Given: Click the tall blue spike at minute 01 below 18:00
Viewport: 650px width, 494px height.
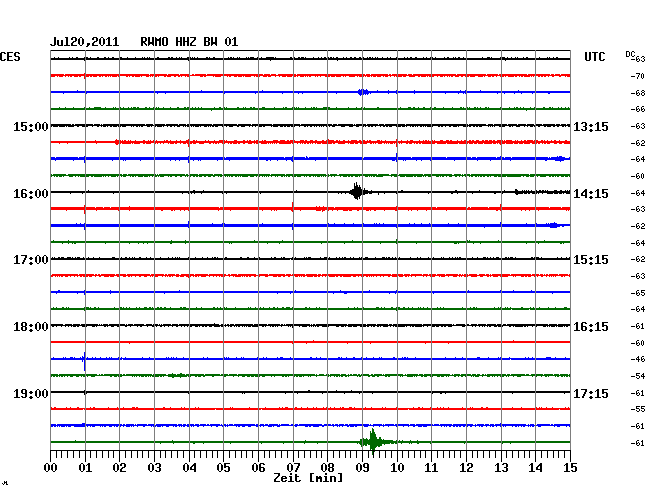Looking at the screenshot, I should click(85, 361).
